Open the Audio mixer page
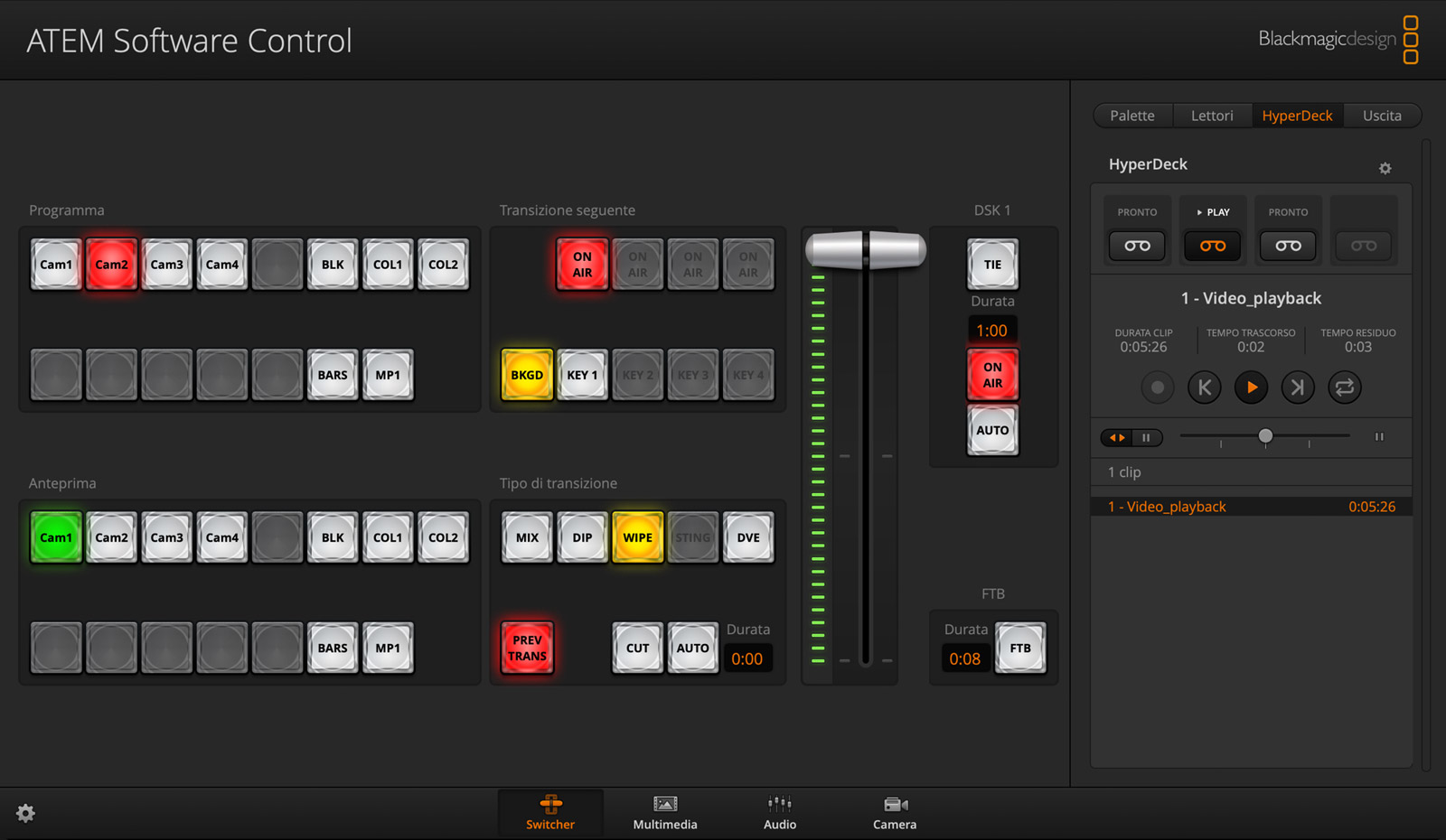Screen dimensions: 1446x840 point(778,811)
